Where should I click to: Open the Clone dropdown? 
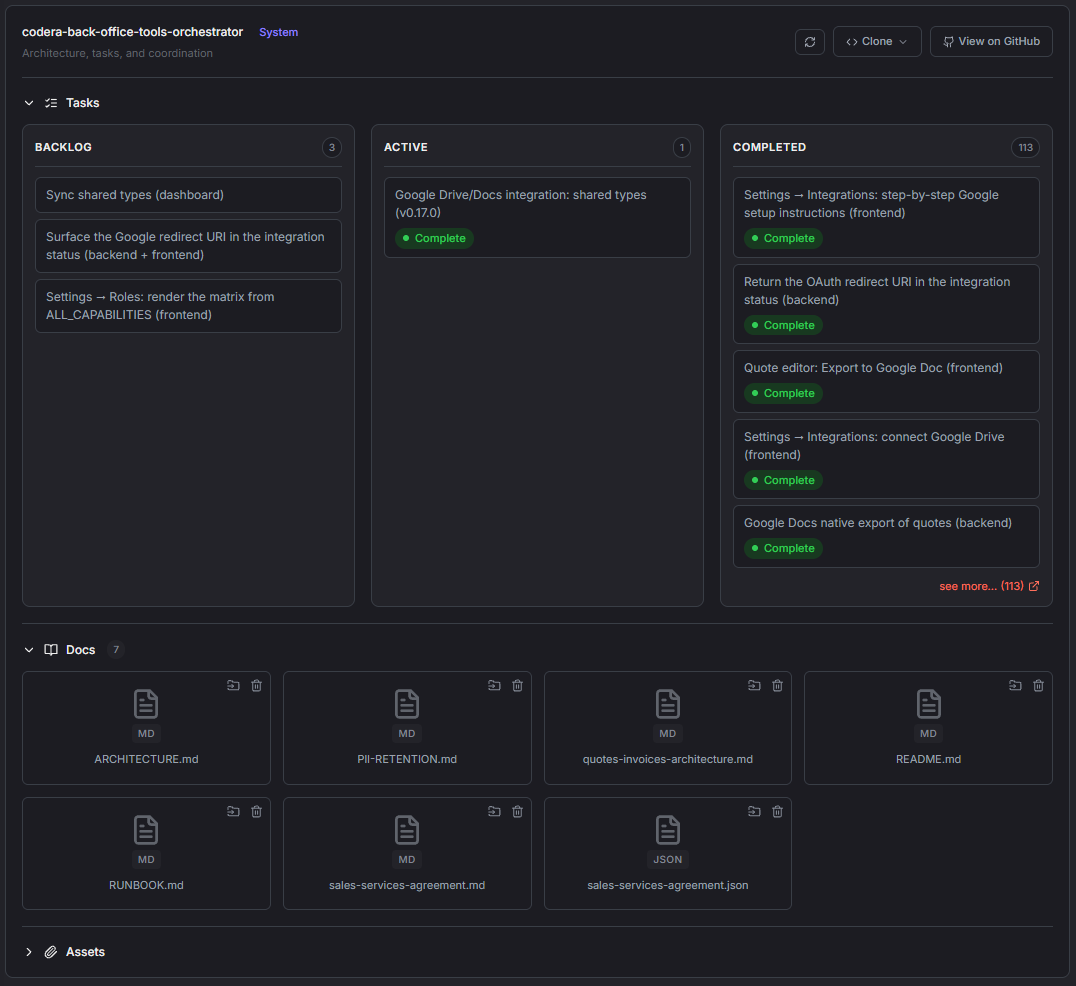[x=877, y=42]
